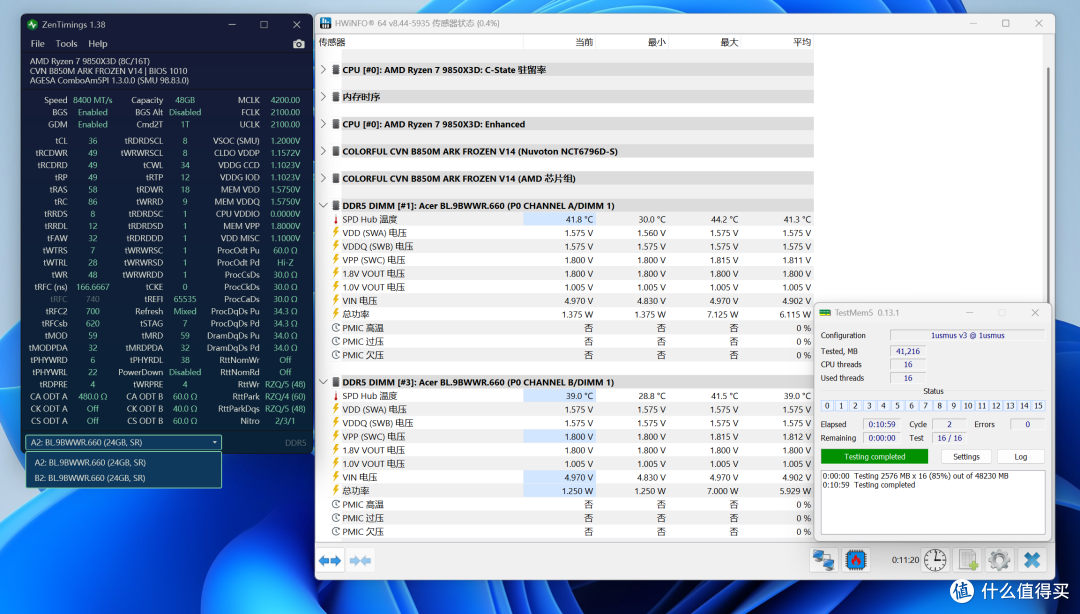1080x614 pixels.
Task: Click the Speed 8400 MT/s value
Action: [92, 100]
